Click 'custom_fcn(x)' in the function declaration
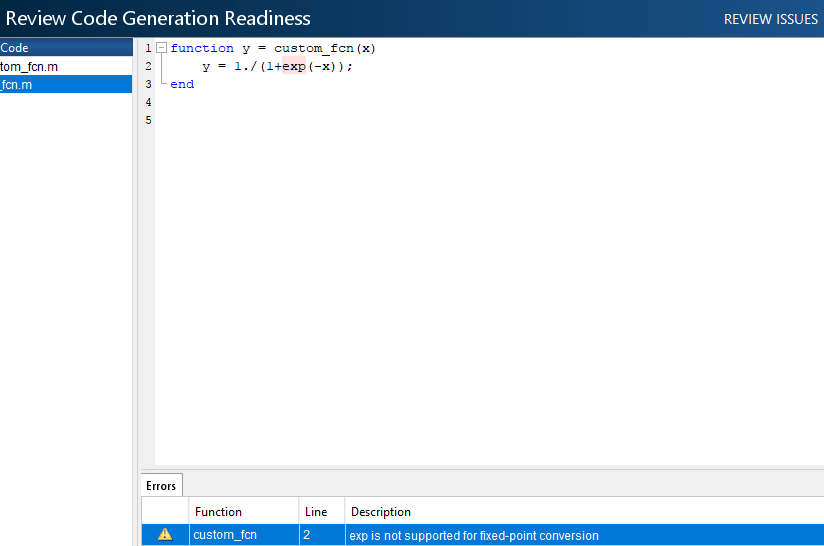The image size is (824, 546). pyautogui.click(x=325, y=48)
